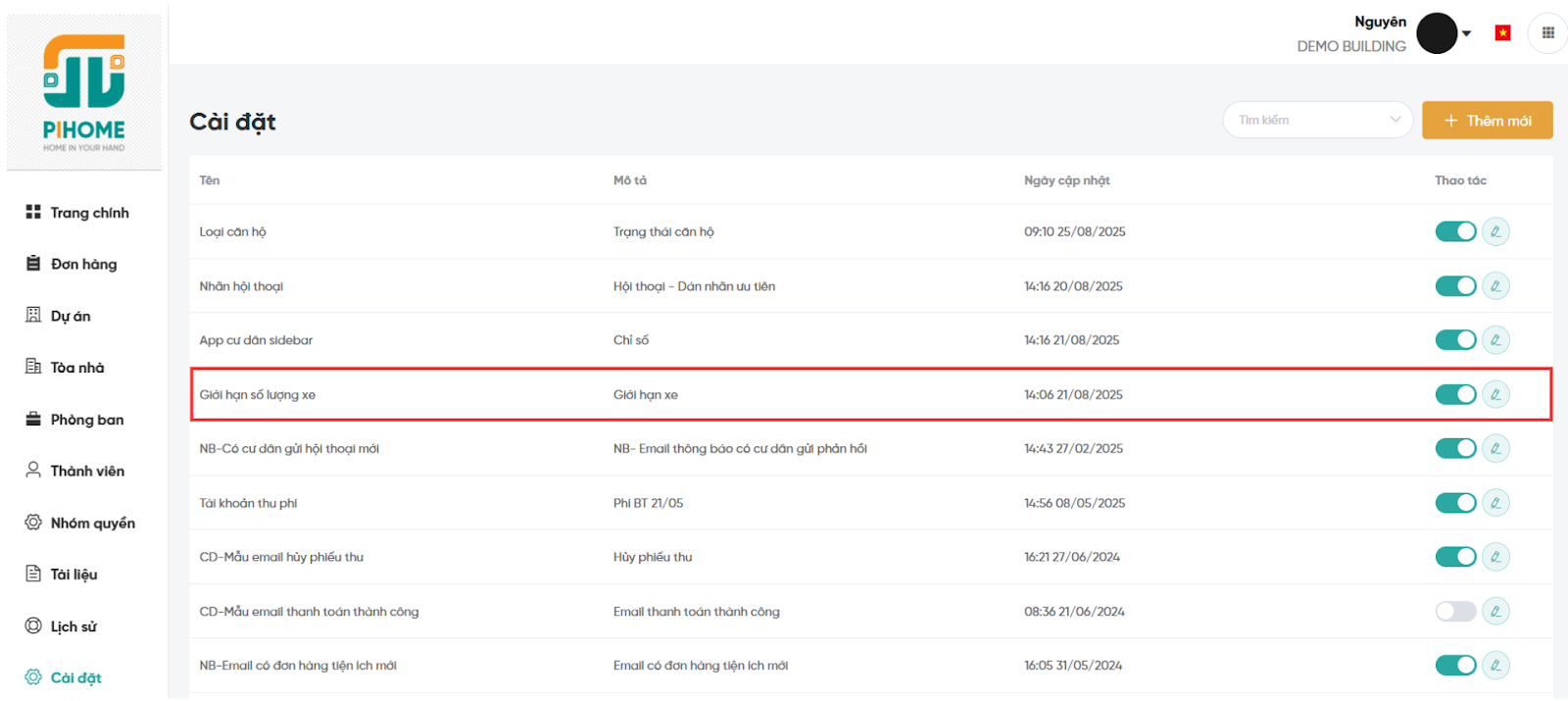The height and width of the screenshot is (701, 1568).
Task: Edit the Nhãn hội thoại setting
Action: [x=1495, y=286]
